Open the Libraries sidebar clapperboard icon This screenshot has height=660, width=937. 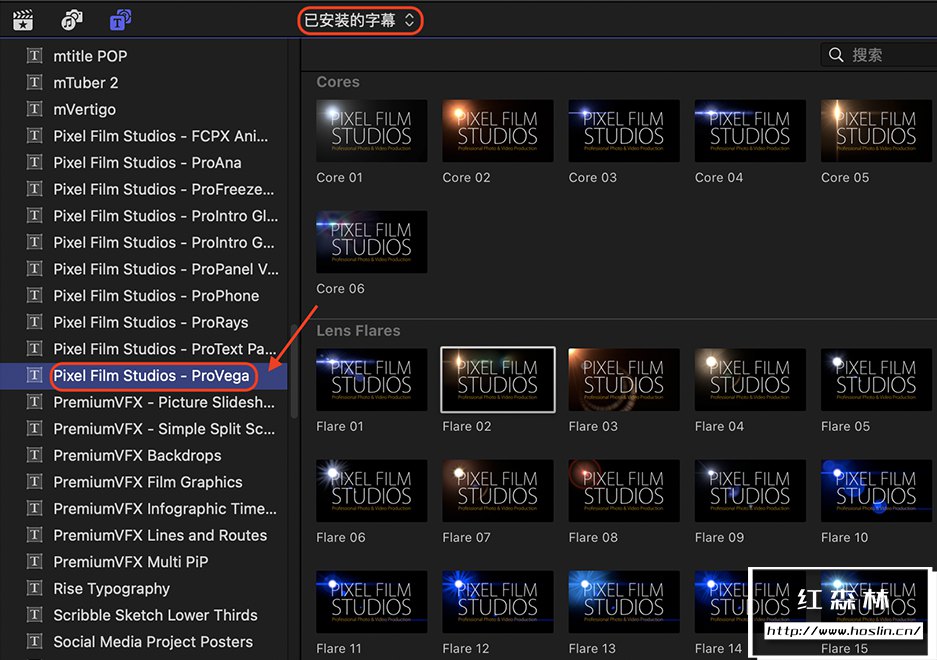tap(23, 20)
